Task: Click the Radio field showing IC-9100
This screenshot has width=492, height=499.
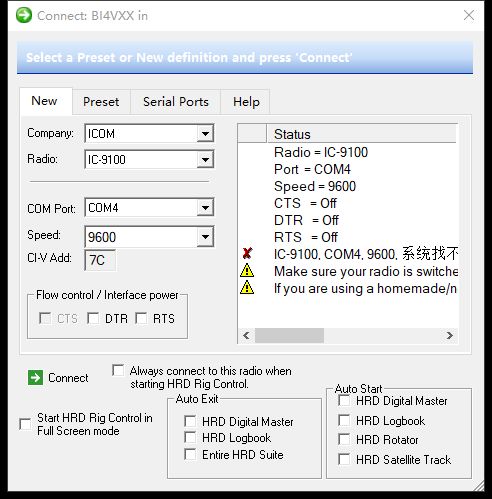Action: click(x=149, y=159)
